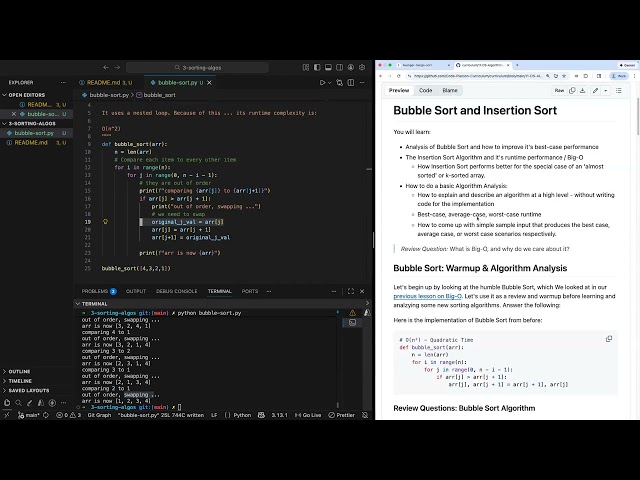Select the Blame view on GitHub file

pyautogui.click(x=450, y=90)
